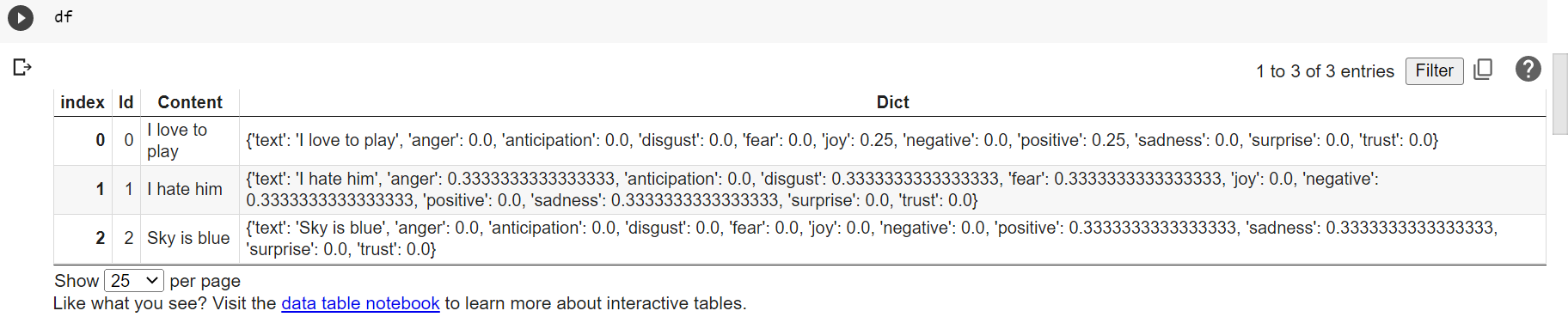Click the cell output toggle icon
Viewport: 1568px width, 317px height.
coord(22,67)
